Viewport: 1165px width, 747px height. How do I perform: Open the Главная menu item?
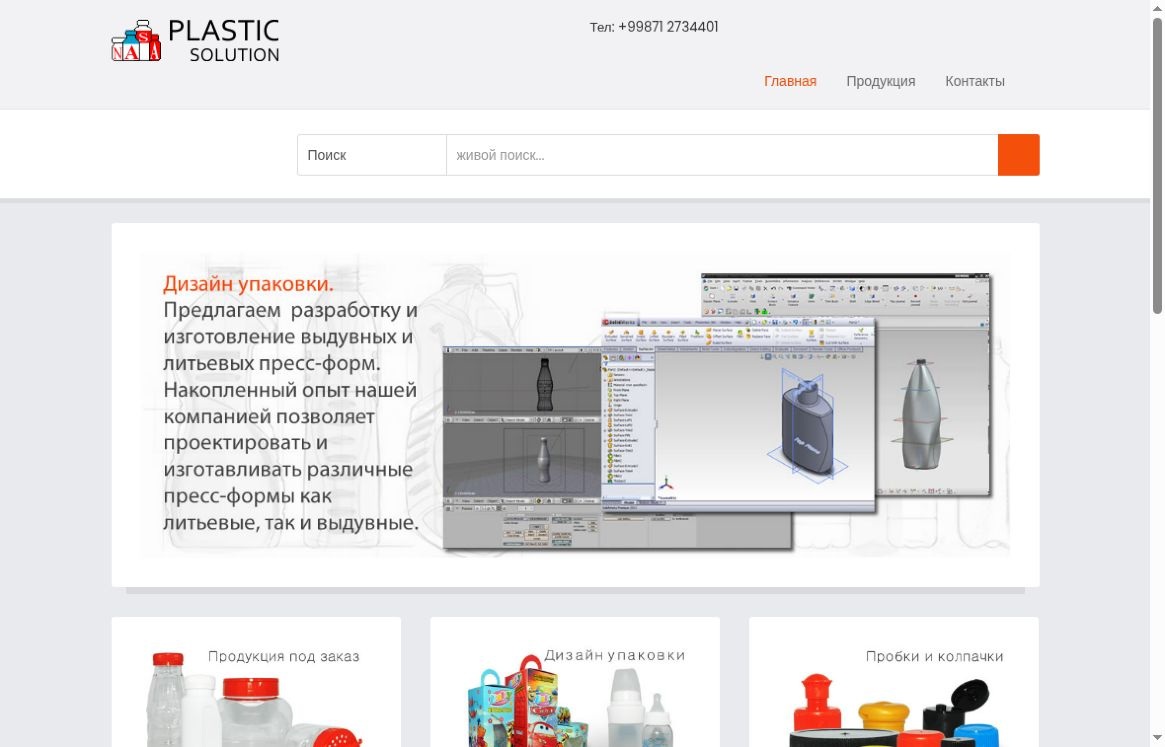click(790, 81)
